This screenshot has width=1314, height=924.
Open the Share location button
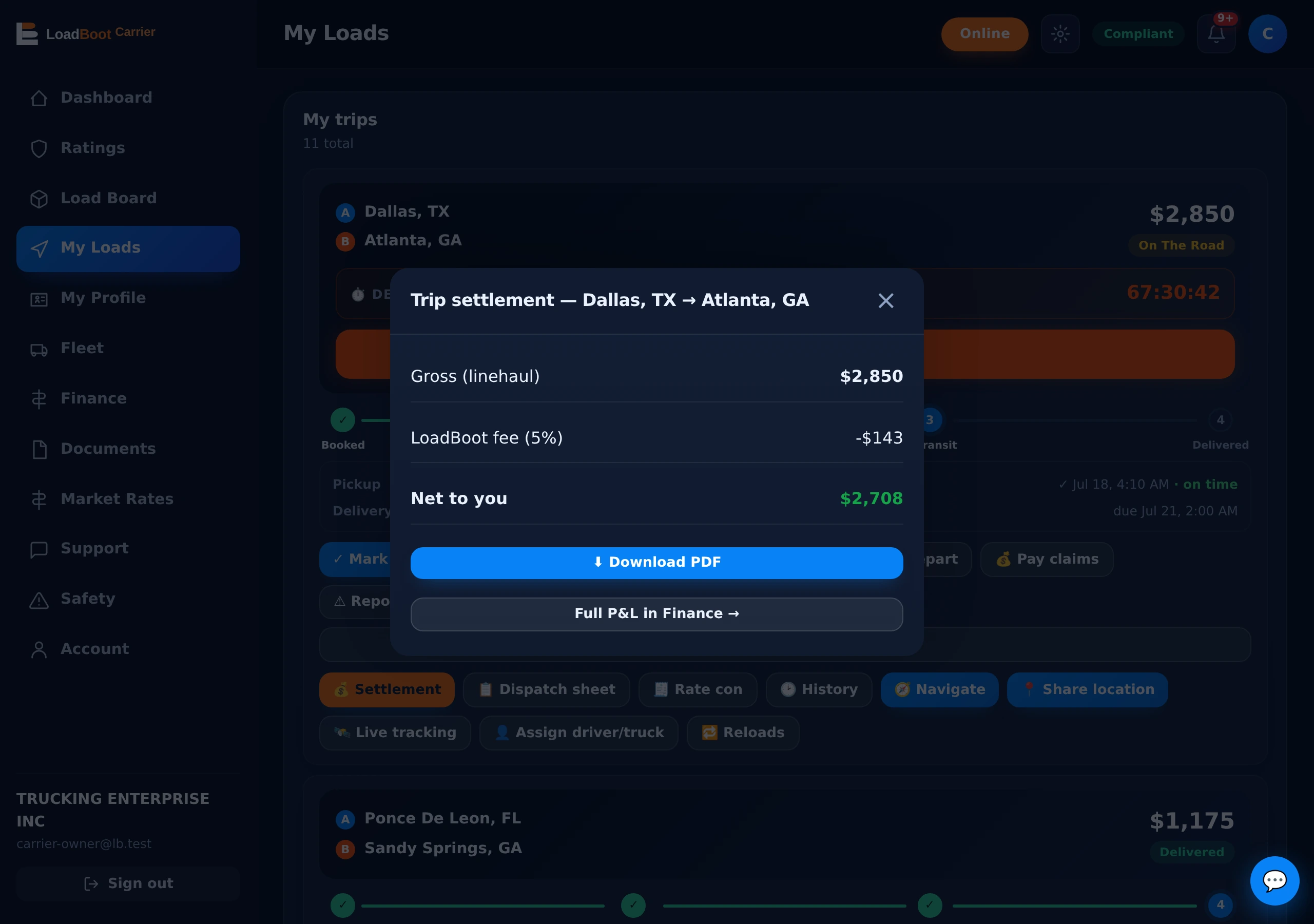(x=1087, y=689)
